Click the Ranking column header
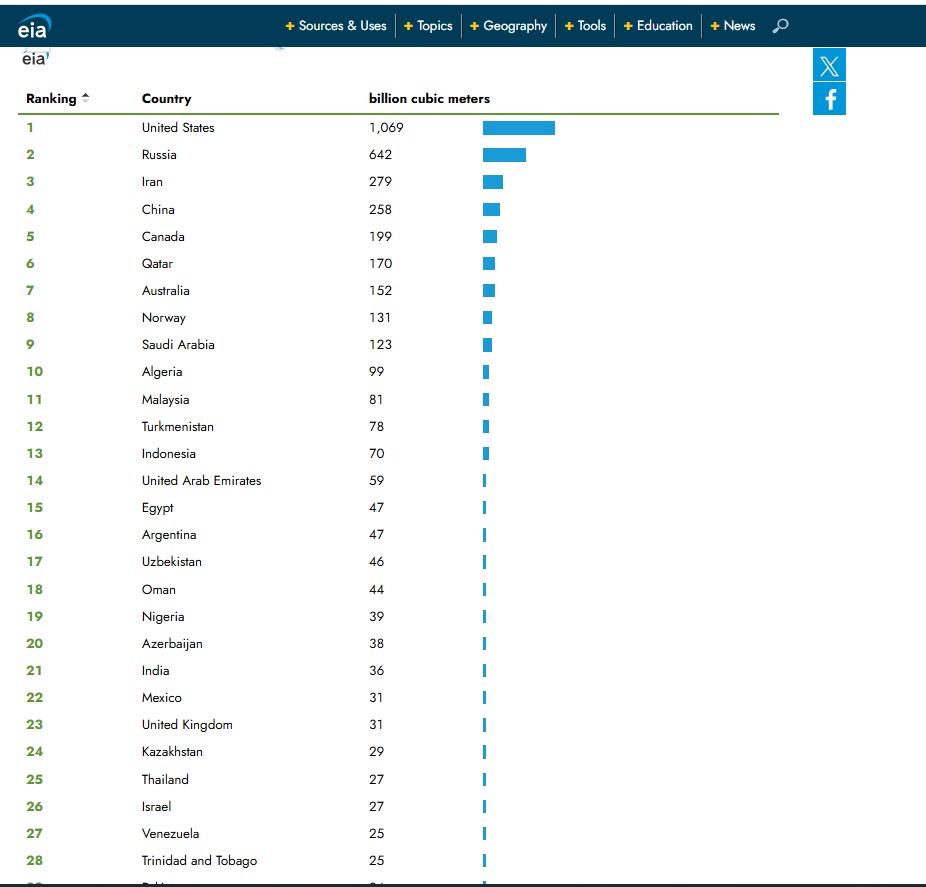The height and width of the screenshot is (887, 926). click(51, 99)
